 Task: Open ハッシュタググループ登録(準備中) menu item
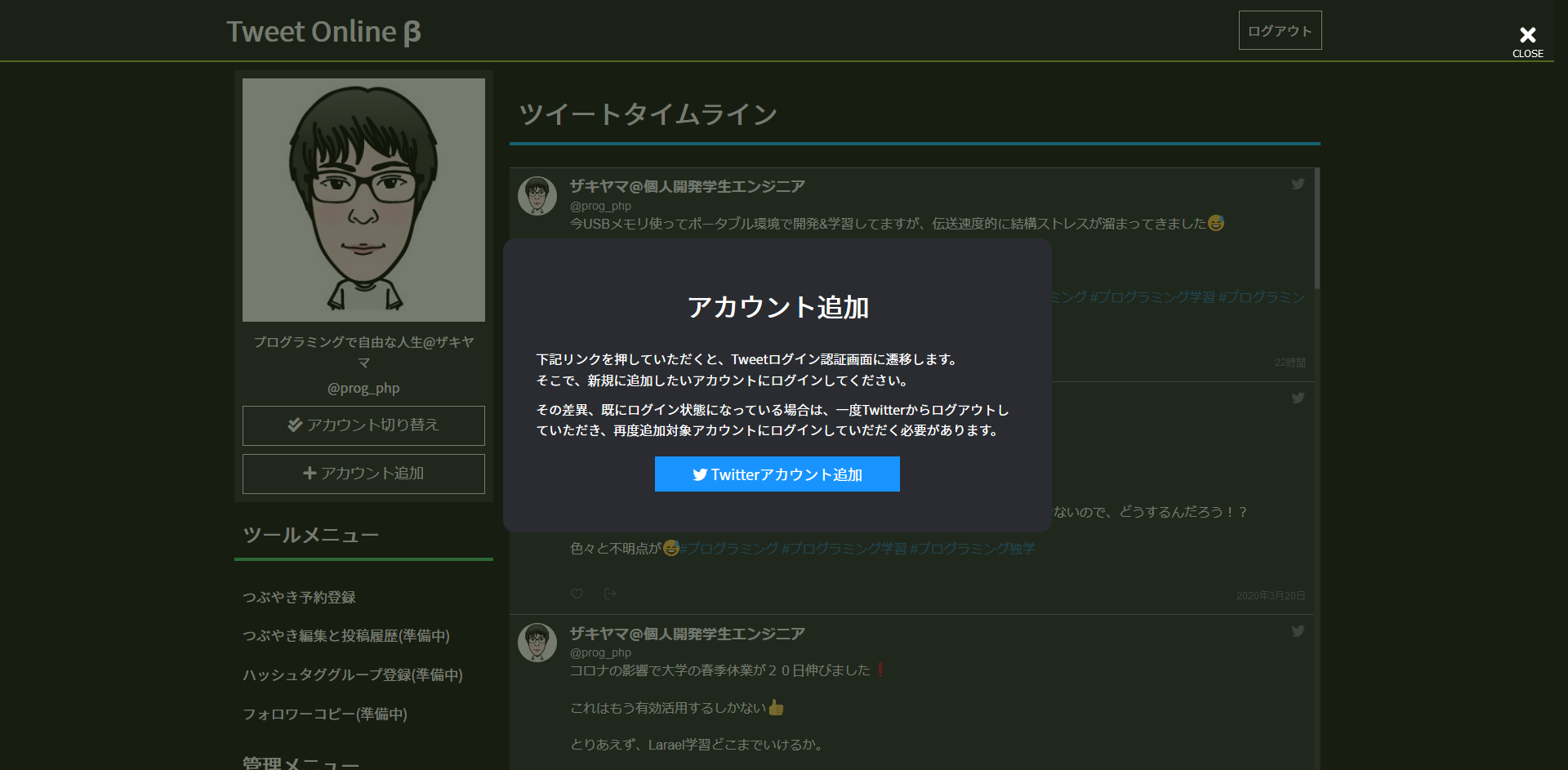[x=353, y=675]
